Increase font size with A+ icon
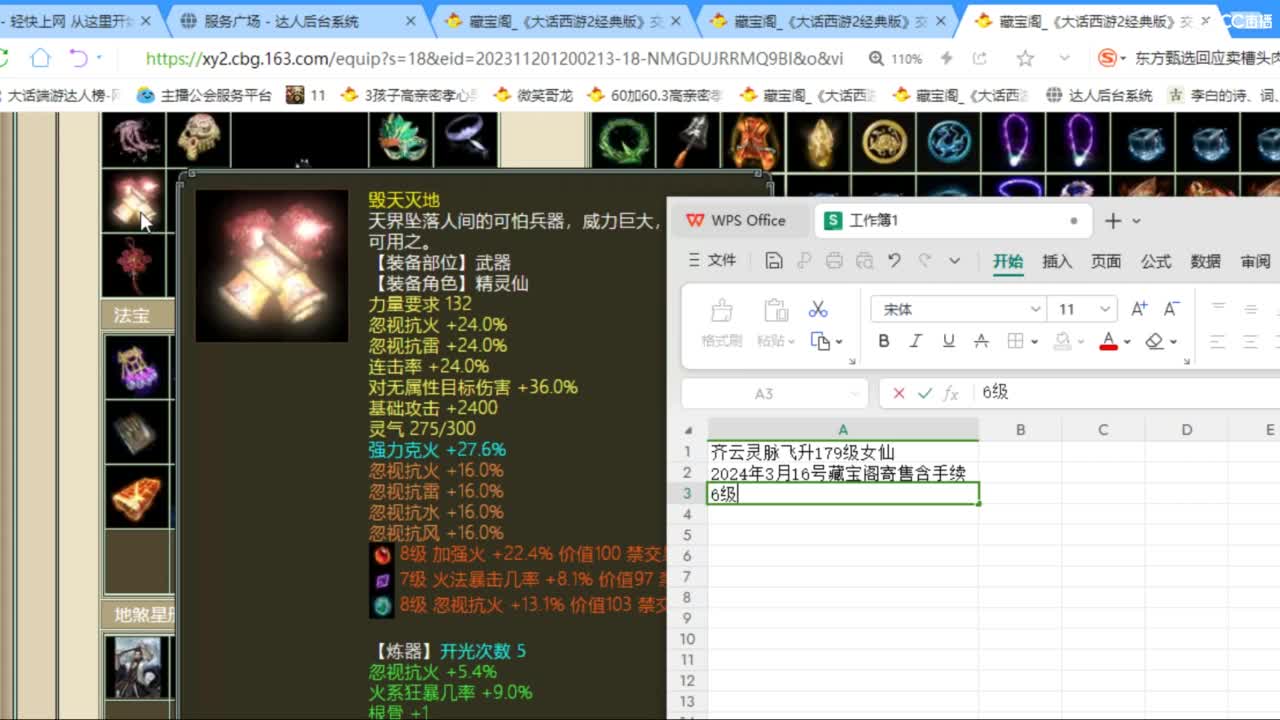 pos(1139,309)
